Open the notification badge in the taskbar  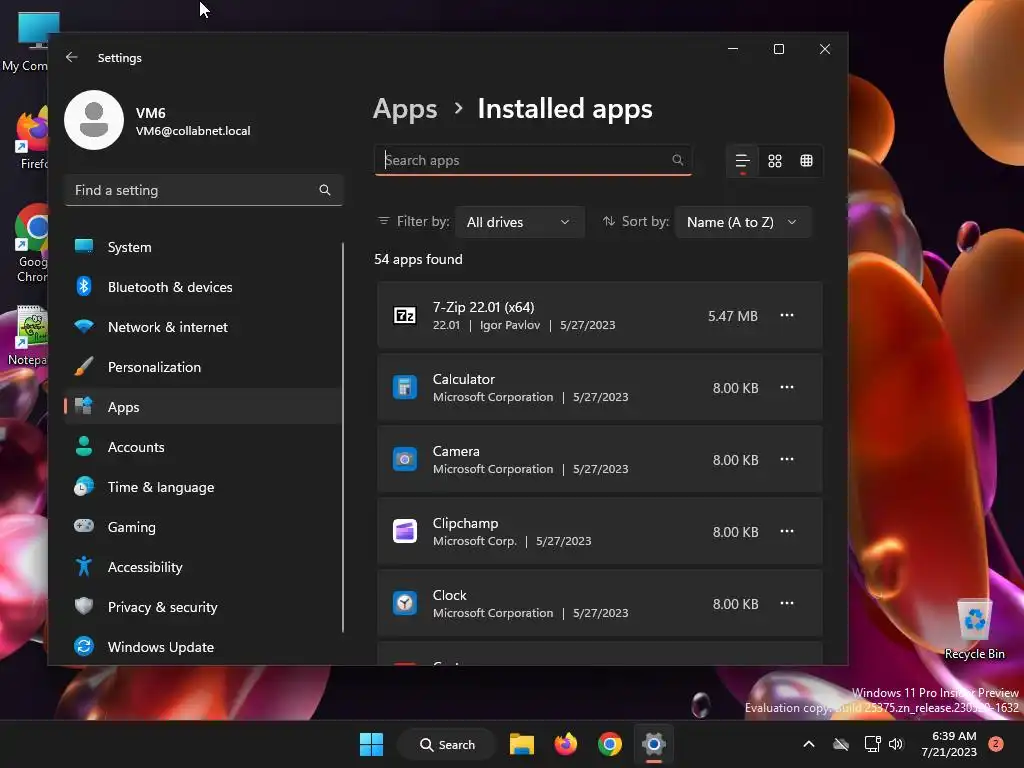pyautogui.click(x=996, y=744)
